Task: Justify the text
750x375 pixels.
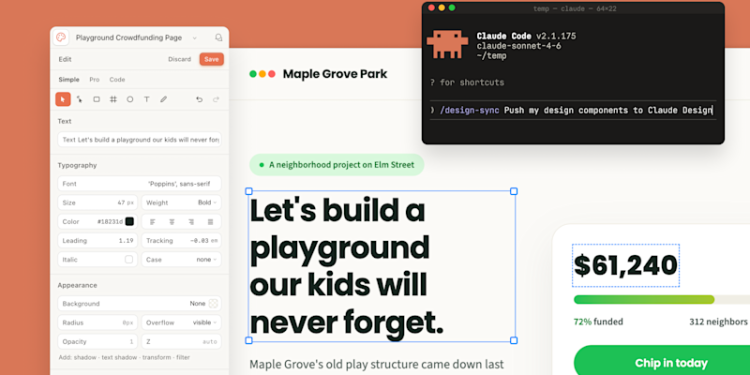Action: click(x=210, y=221)
